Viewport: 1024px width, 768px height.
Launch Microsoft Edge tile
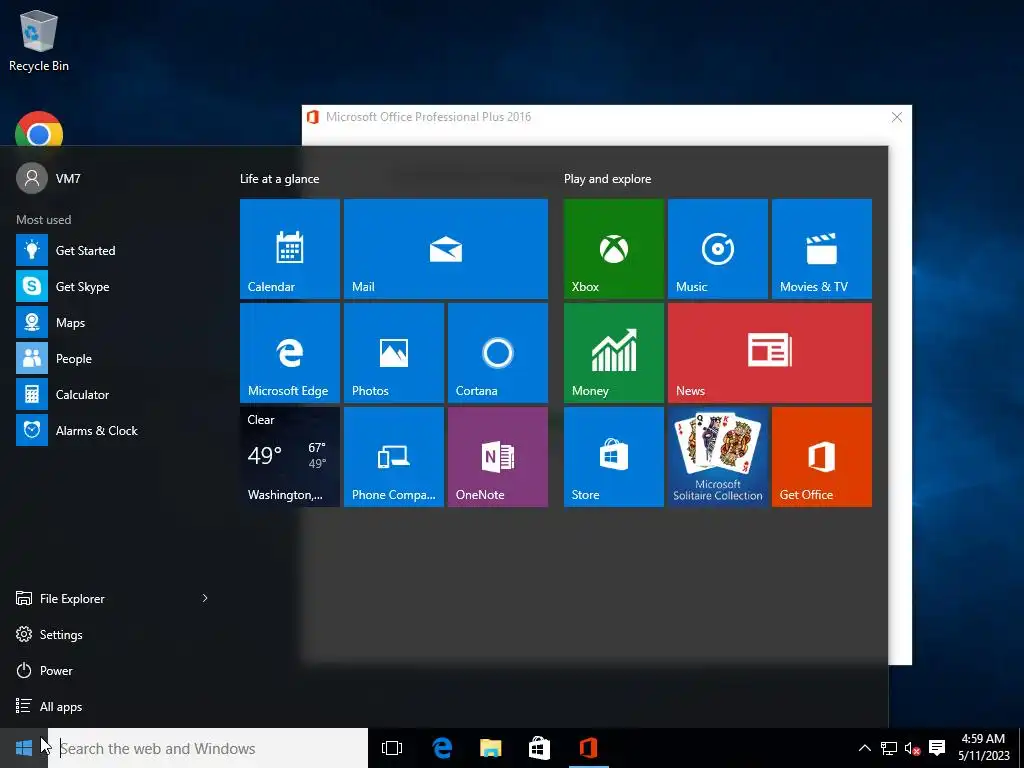(x=289, y=353)
